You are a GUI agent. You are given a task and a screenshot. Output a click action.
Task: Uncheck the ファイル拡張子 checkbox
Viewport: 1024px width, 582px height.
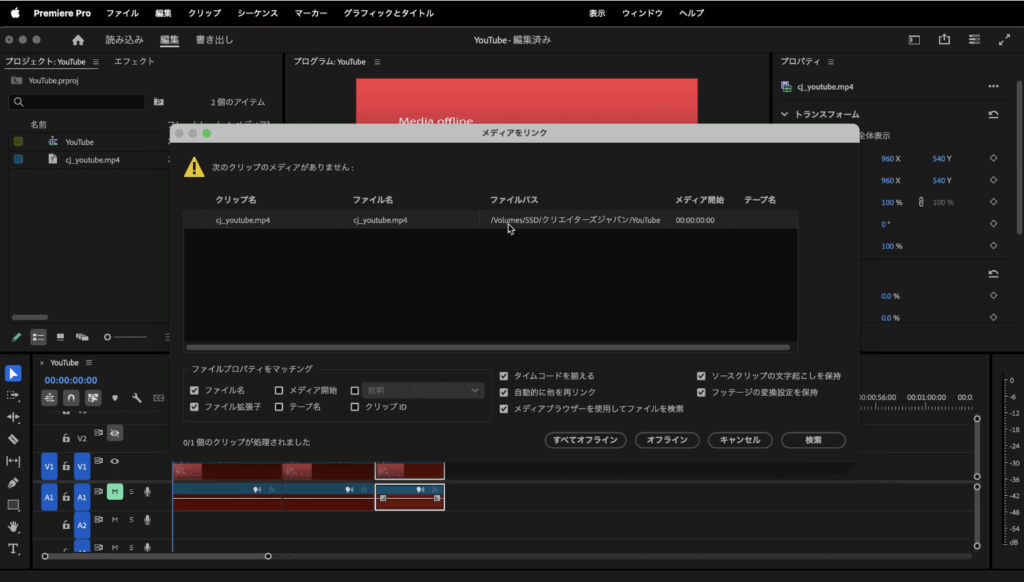click(x=195, y=407)
